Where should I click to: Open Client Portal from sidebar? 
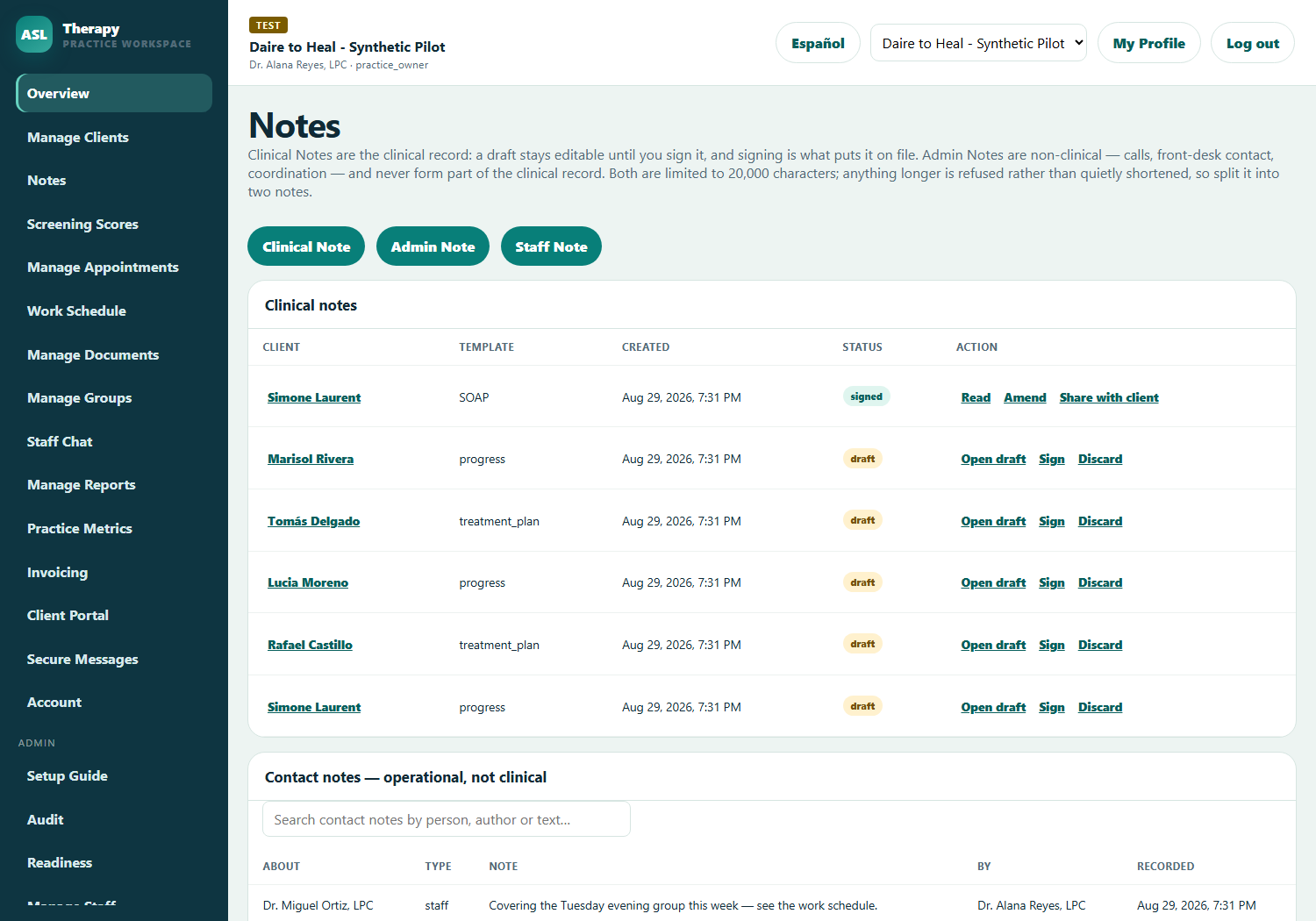click(x=114, y=615)
